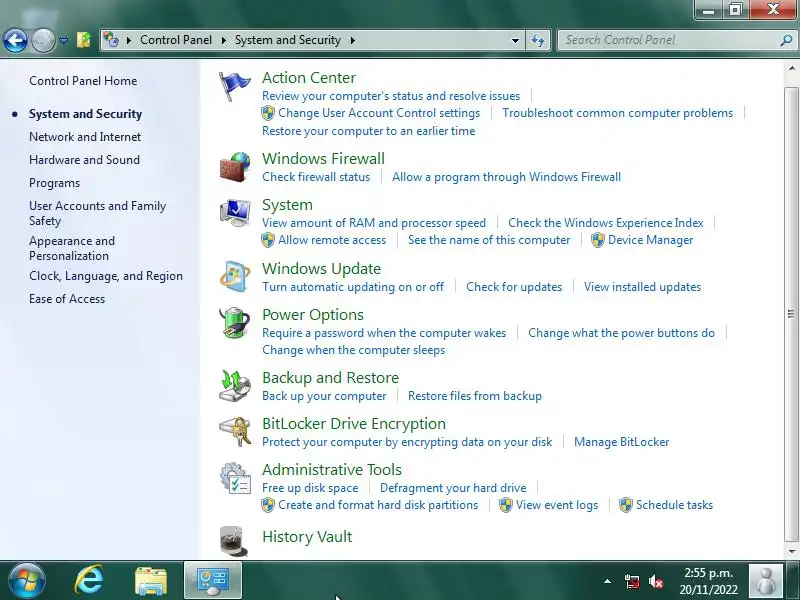This screenshot has height=600, width=800.
Task: Expand the arrow after System and Security breadcrumb
Action: [353, 40]
